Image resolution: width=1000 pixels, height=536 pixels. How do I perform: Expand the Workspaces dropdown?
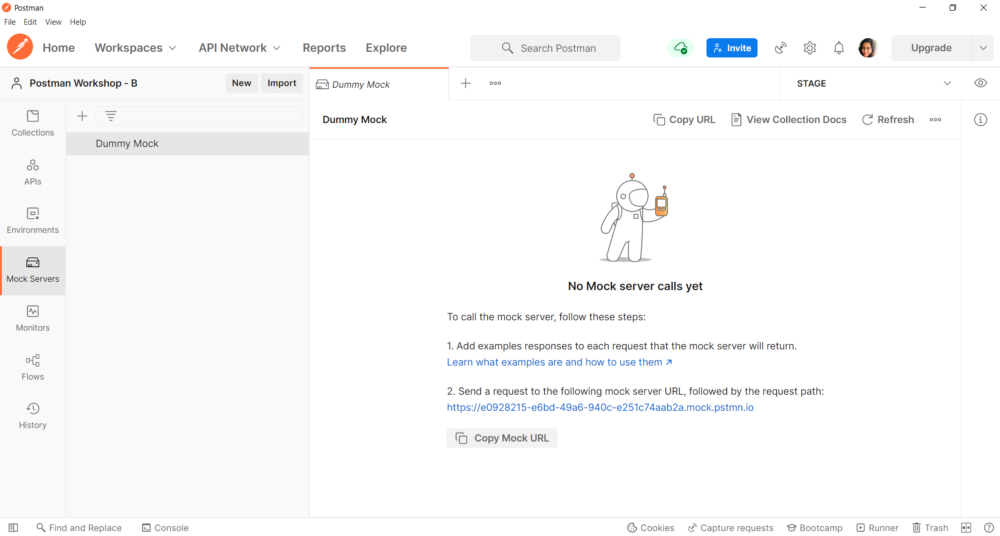coord(135,48)
